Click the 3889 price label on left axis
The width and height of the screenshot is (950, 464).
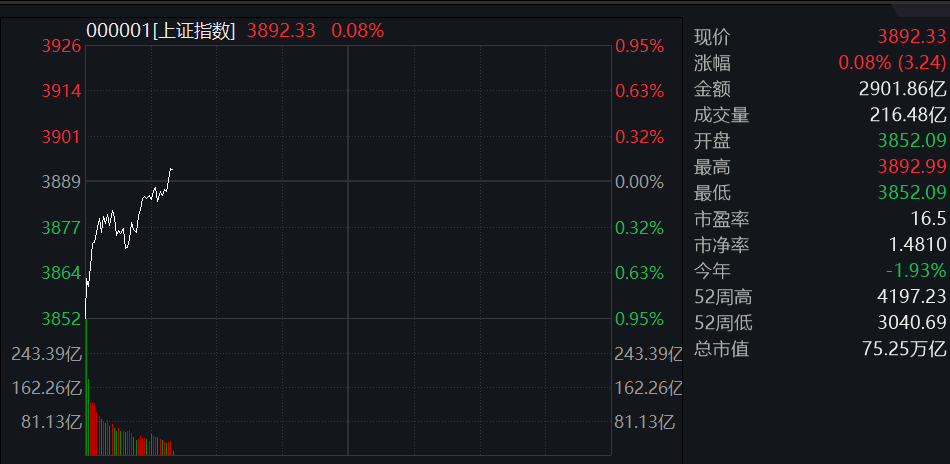(x=61, y=182)
